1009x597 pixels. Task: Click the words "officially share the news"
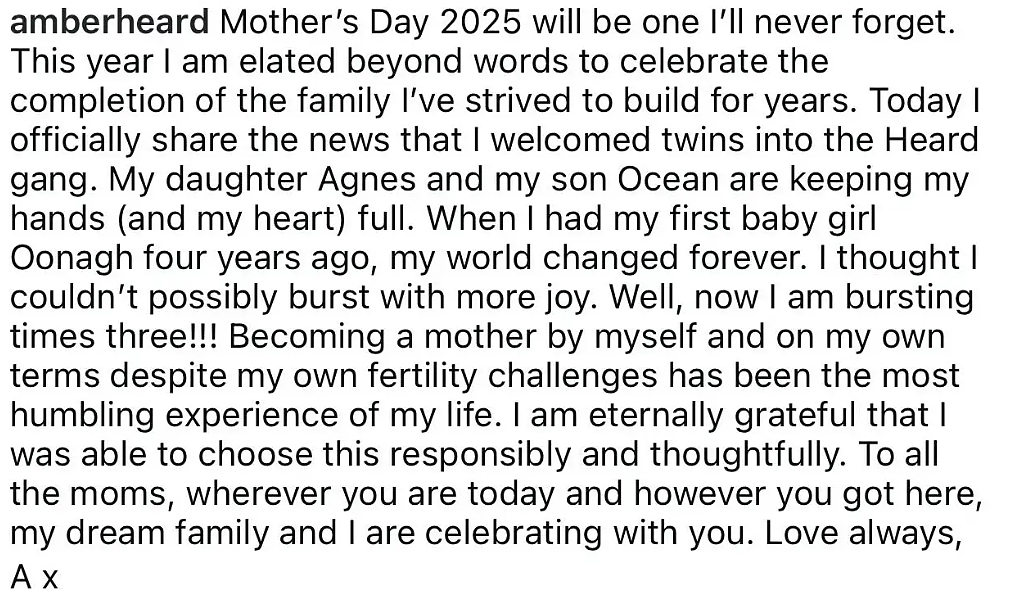click(200, 141)
